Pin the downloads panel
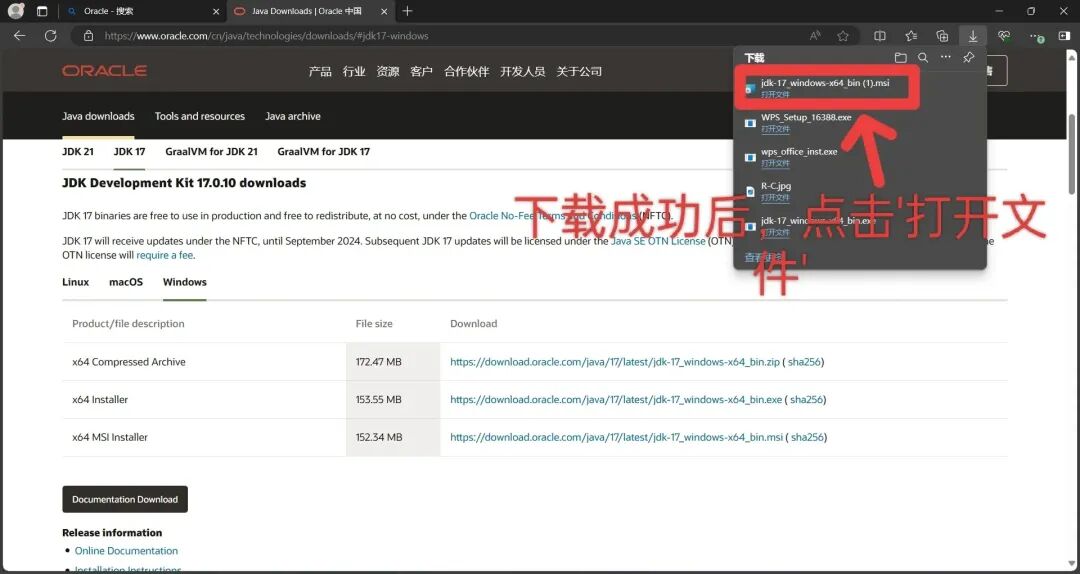 coord(968,58)
